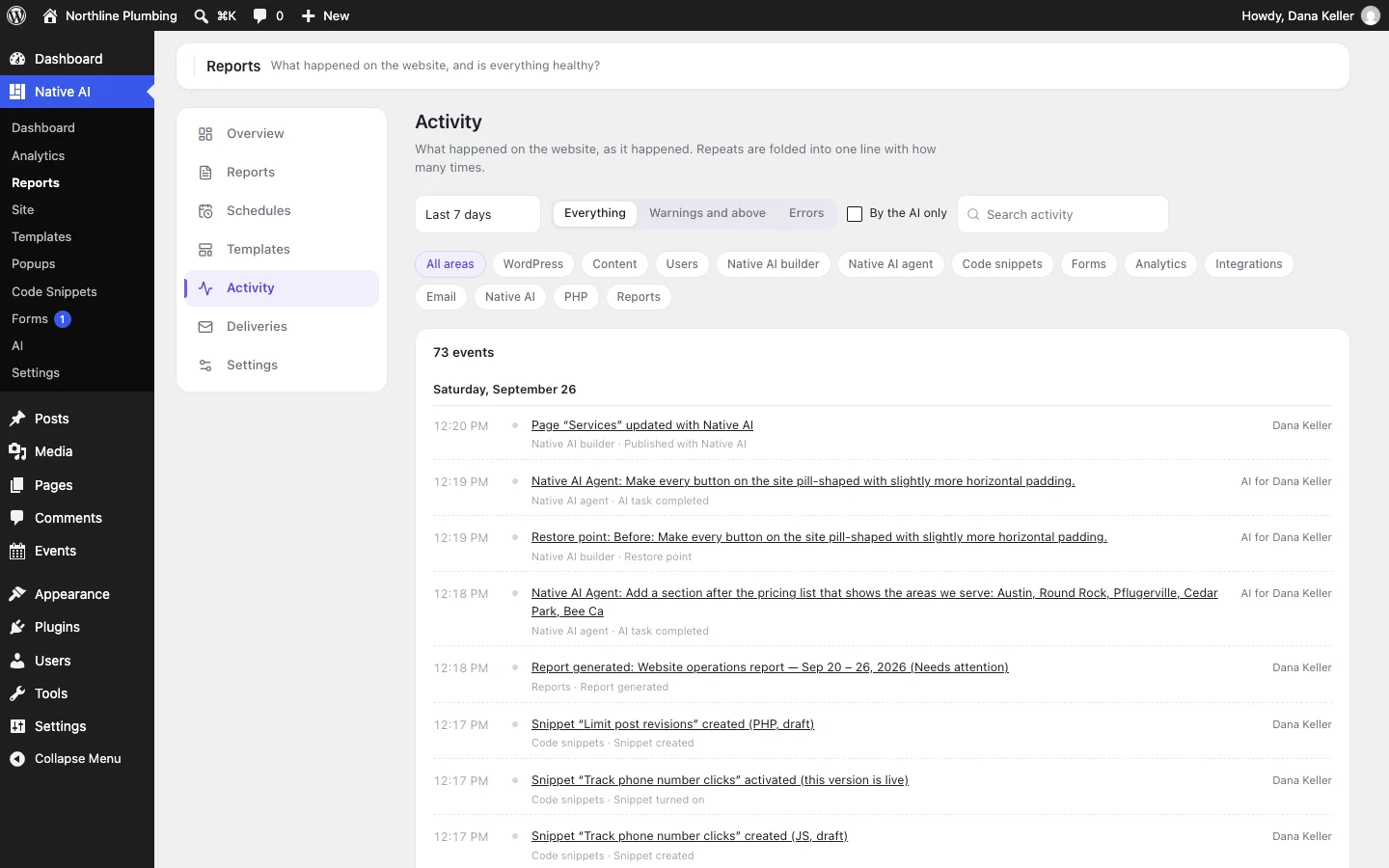
Task: Click the Dana Keller avatar
Action: click(1371, 15)
